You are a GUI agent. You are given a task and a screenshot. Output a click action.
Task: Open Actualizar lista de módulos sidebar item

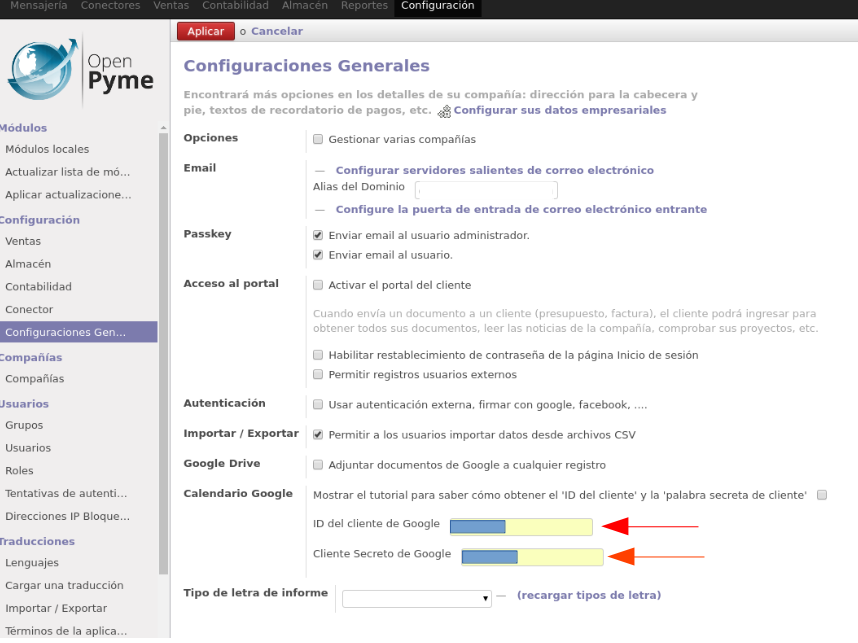(68, 172)
